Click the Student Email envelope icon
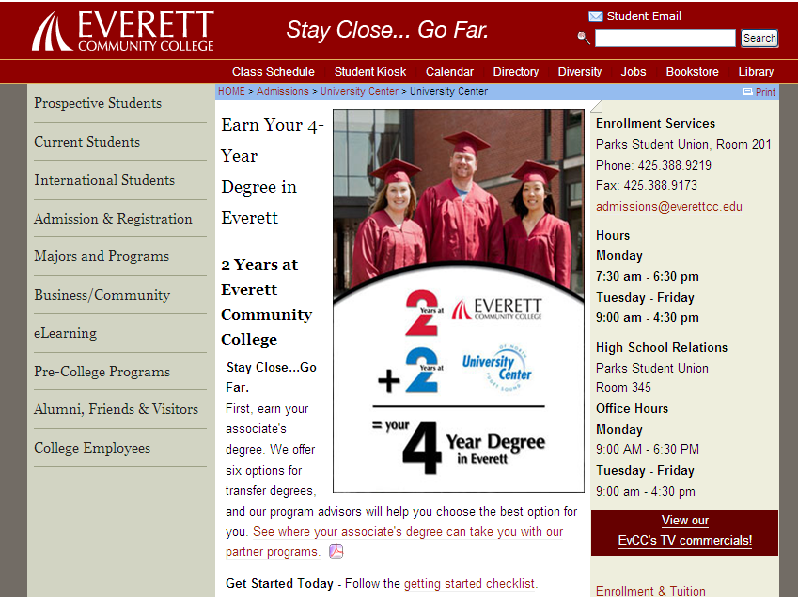Viewport: 800px width, 600px height. [x=595, y=16]
